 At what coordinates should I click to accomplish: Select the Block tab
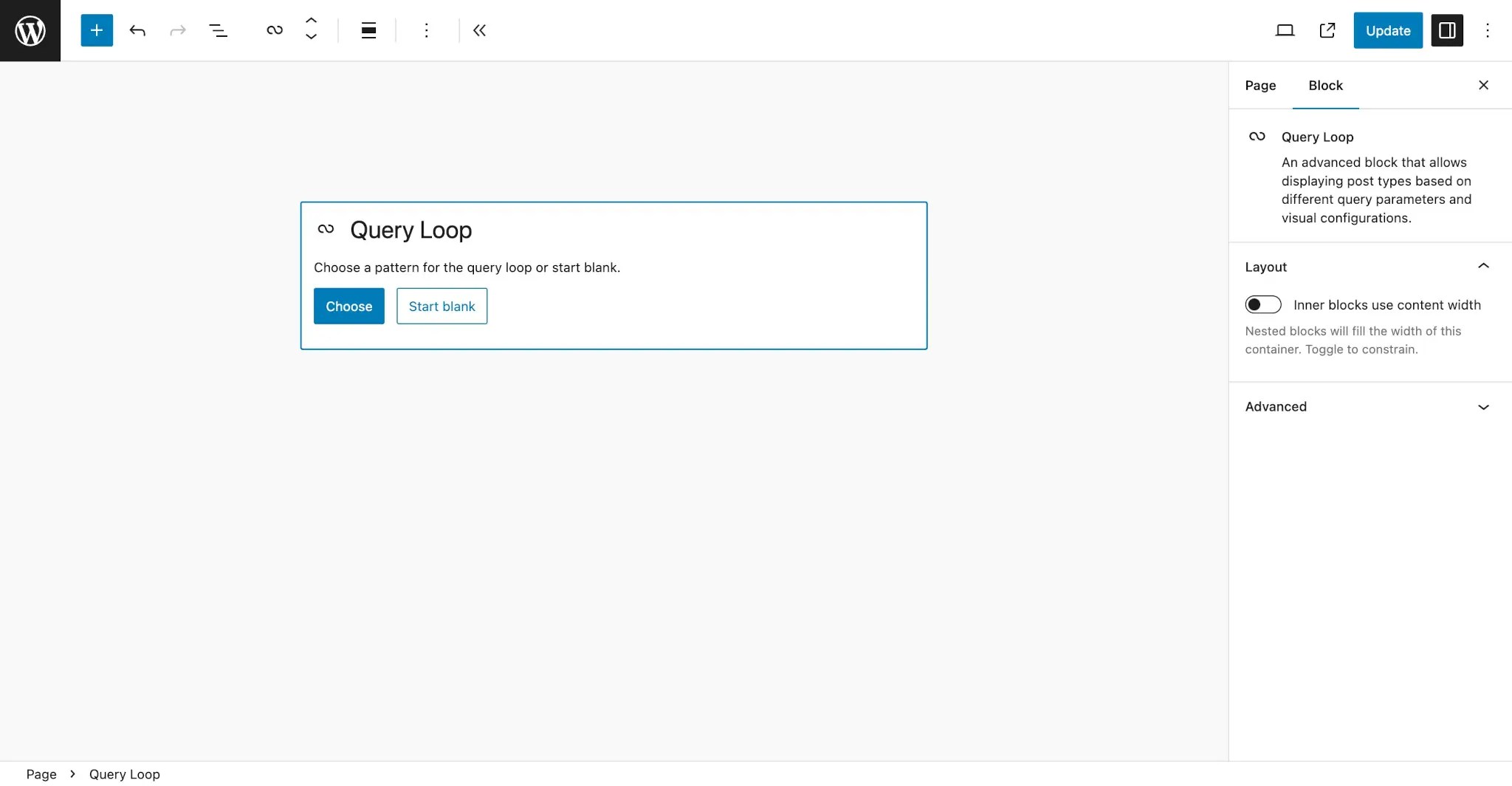(1325, 86)
